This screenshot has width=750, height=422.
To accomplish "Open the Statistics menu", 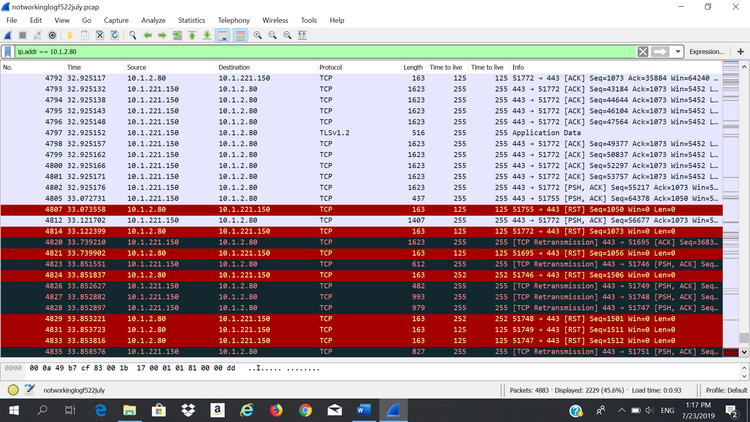I will pos(191,20).
